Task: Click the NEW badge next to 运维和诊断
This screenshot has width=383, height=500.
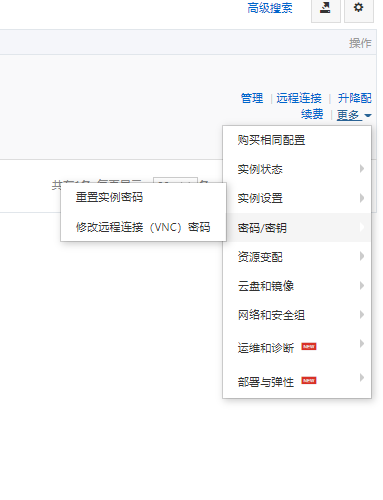Action: pos(309,347)
